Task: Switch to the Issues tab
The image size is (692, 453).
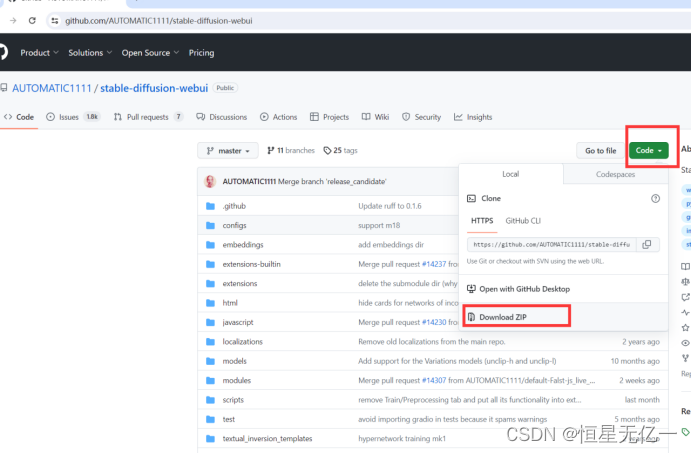Action: click(x=73, y=117)
